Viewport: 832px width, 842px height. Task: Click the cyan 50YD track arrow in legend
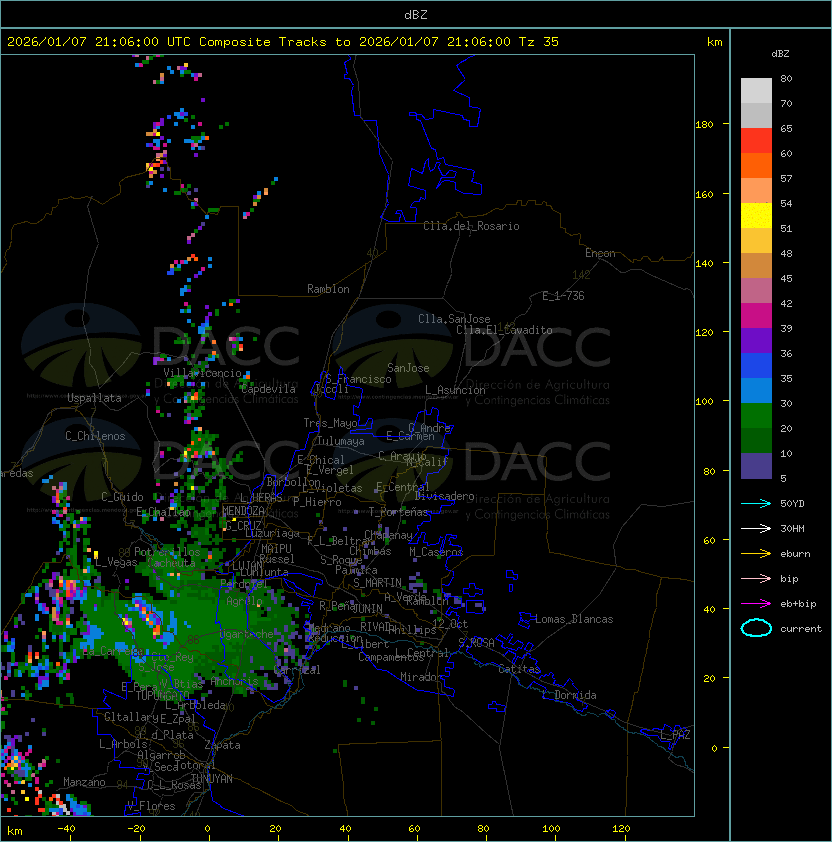tap(756, 503)
